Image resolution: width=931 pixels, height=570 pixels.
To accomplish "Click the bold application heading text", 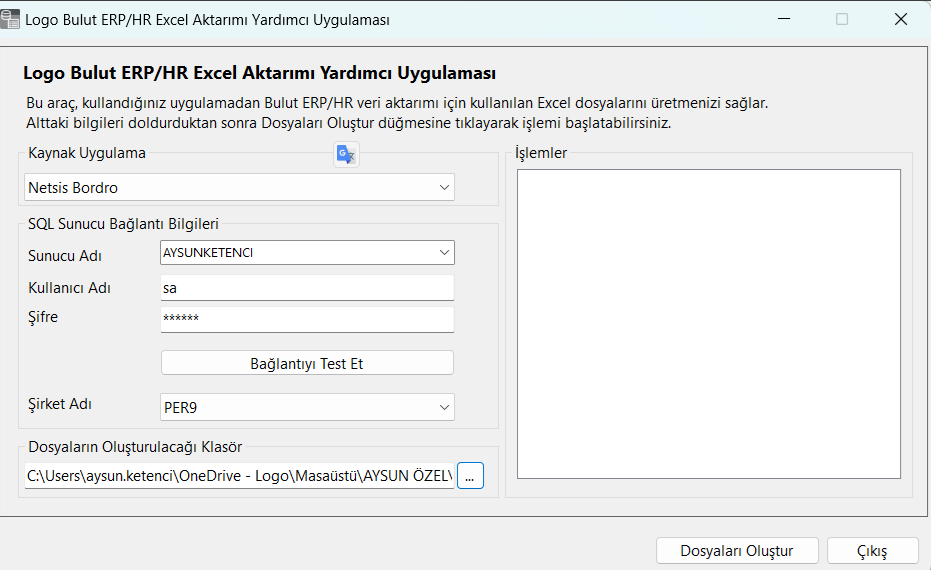I will [259, 73].
